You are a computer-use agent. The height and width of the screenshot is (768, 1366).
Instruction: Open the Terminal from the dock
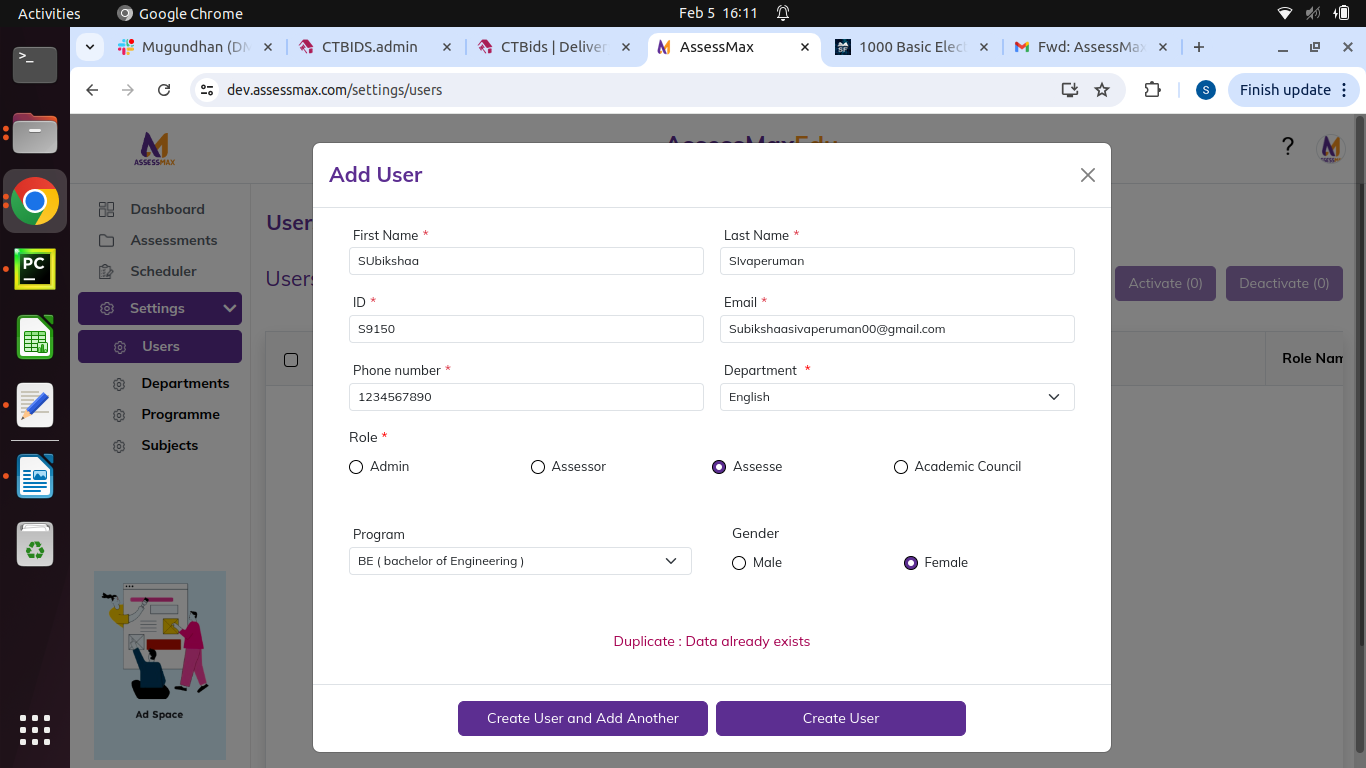(35, 64)
